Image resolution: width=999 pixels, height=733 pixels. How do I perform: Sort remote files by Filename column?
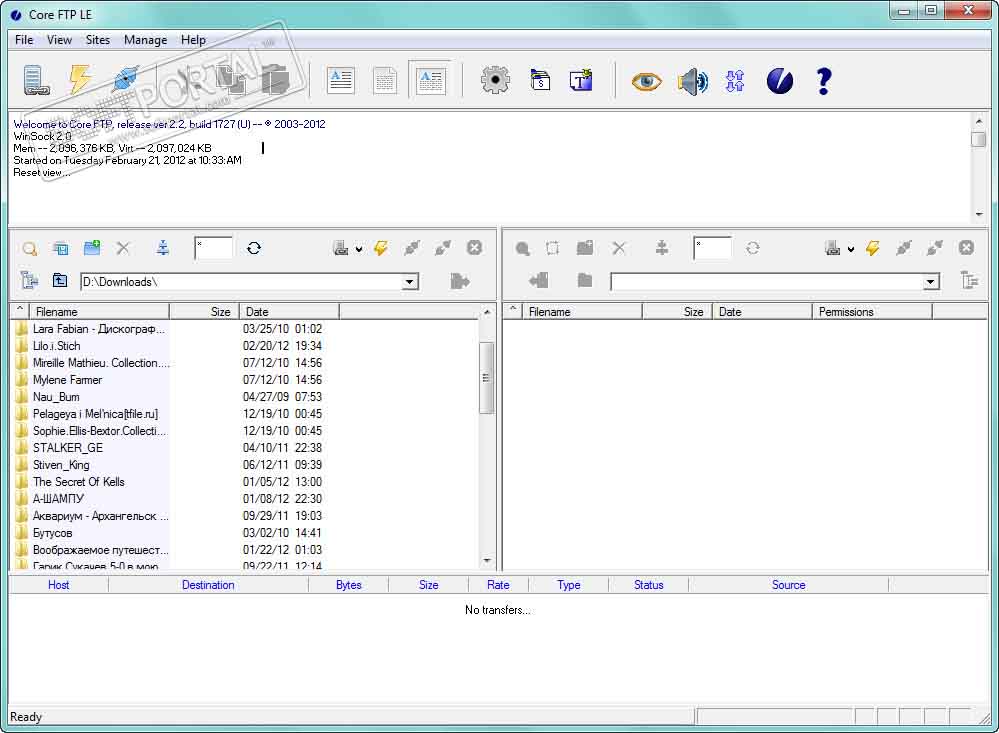582,312
